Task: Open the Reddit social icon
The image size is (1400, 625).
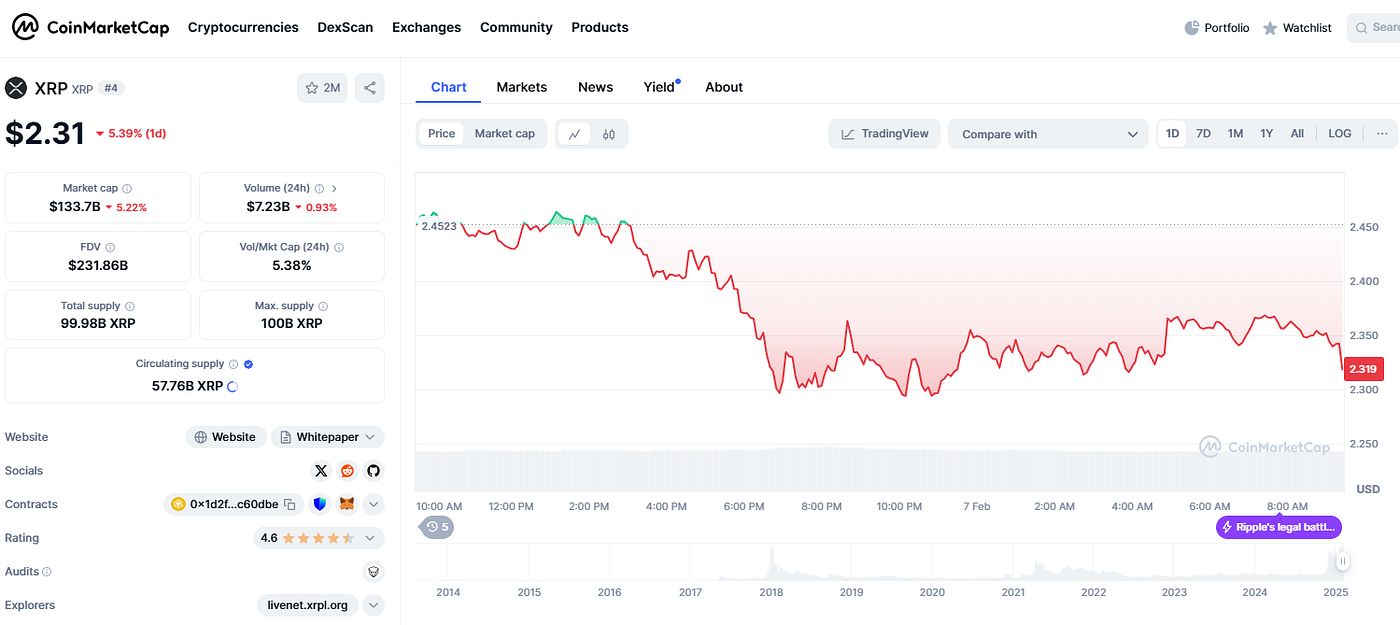Action: point(347,471)
